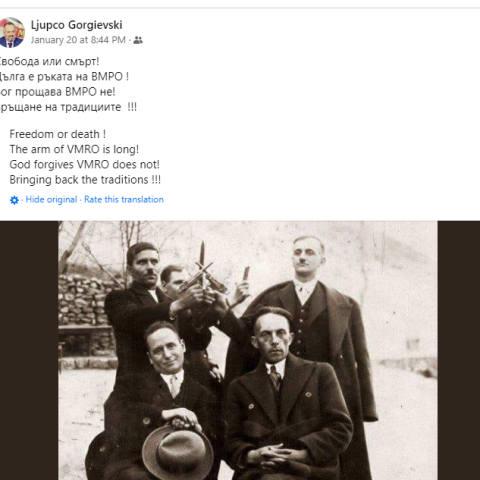Image resolution: width=480 pixels, height=480 pixels.
Task: Open the January 20 at 8:44 PM timestamp
Action: click(x=78, y=40)
